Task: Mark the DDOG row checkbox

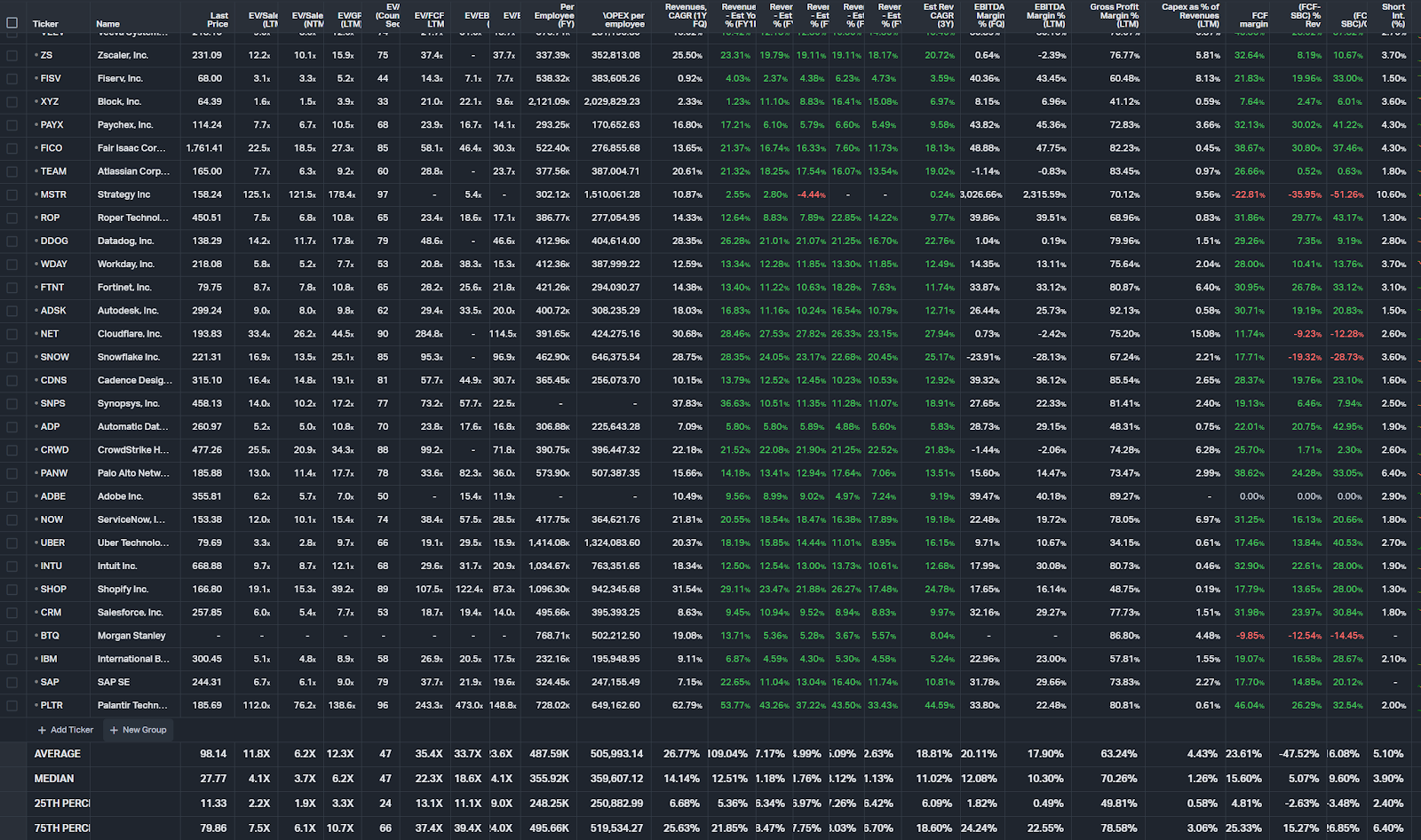Action: click(x=12, y=241)
